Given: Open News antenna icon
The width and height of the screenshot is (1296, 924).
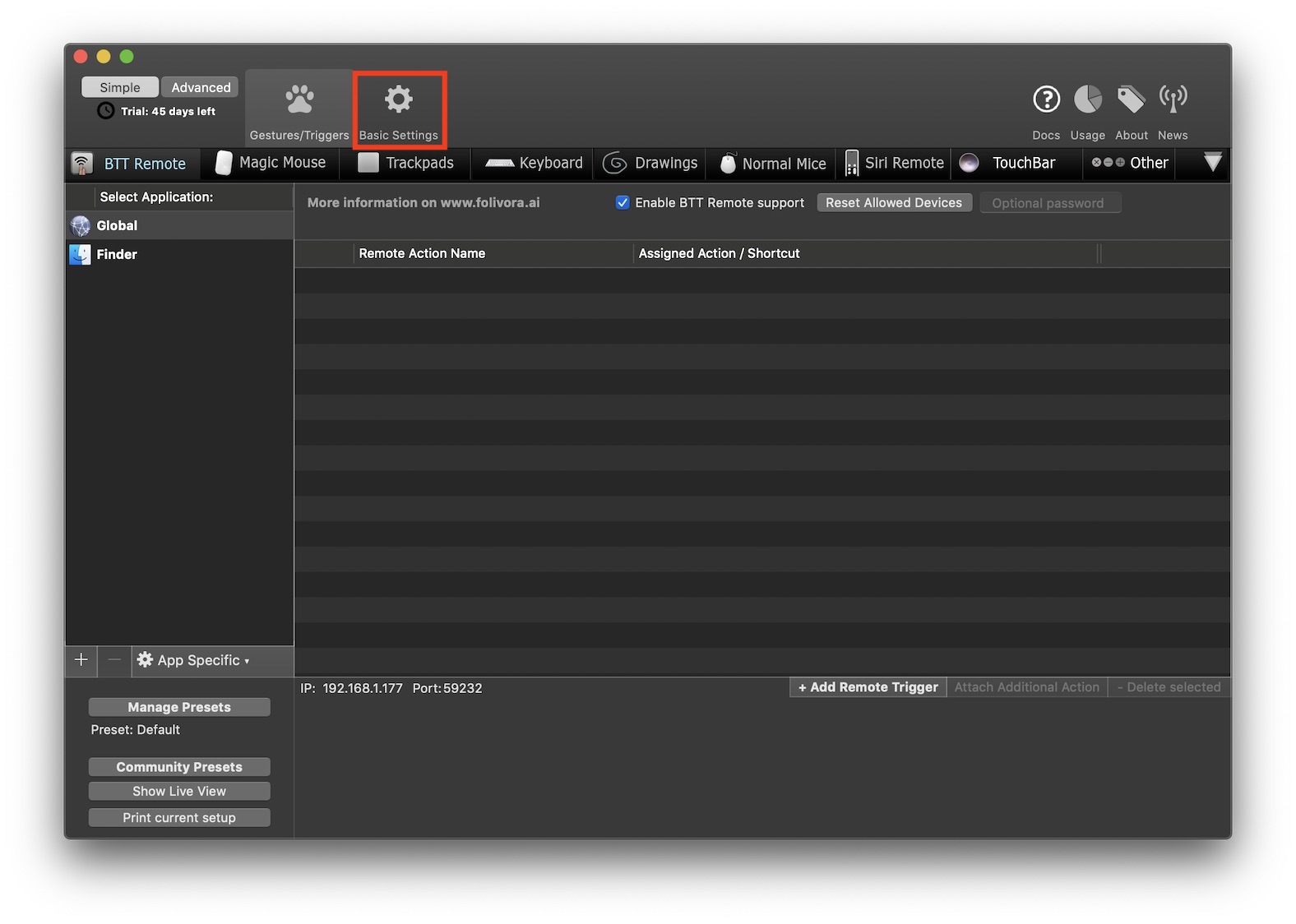Looking at the screenshot, I should [1173, 99].
